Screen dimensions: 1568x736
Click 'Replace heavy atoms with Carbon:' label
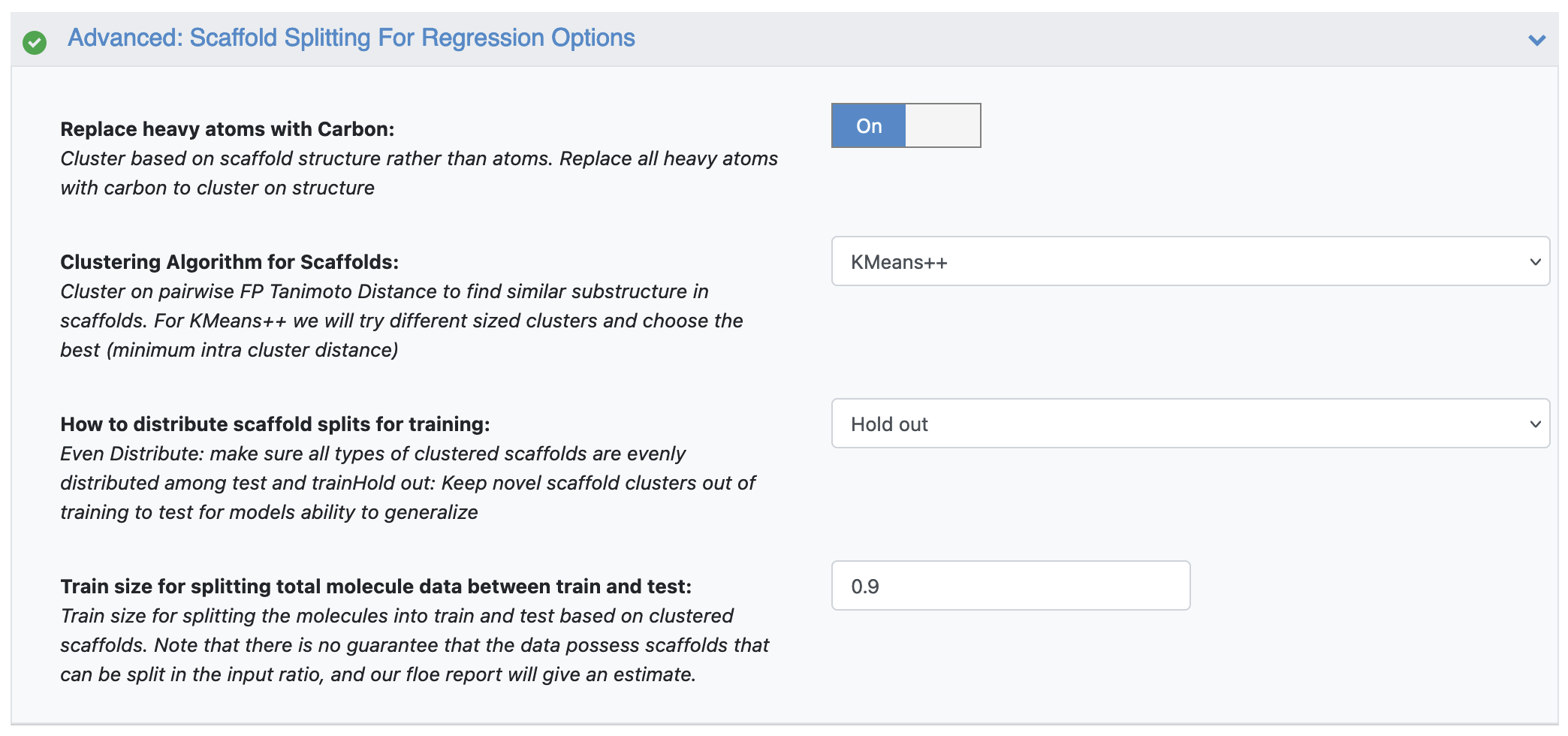(x=228, y=129)
